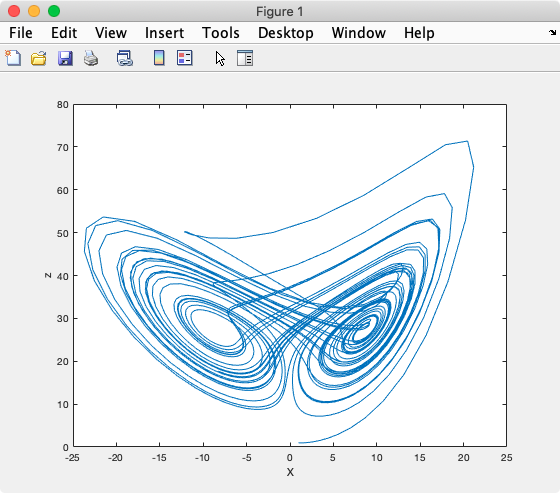Screen dimensions: 560x493
Task: Minimize the Figure 1 window with the yellow button
Action: (x=34, y=11)
